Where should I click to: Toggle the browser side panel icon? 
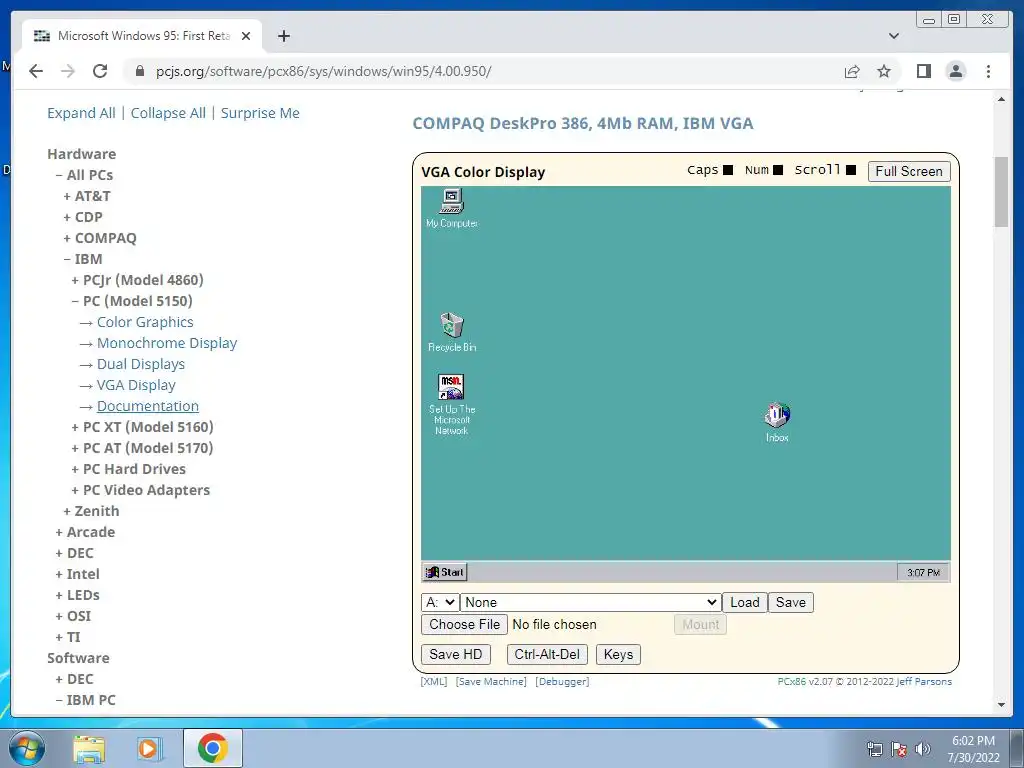point(923,71)
